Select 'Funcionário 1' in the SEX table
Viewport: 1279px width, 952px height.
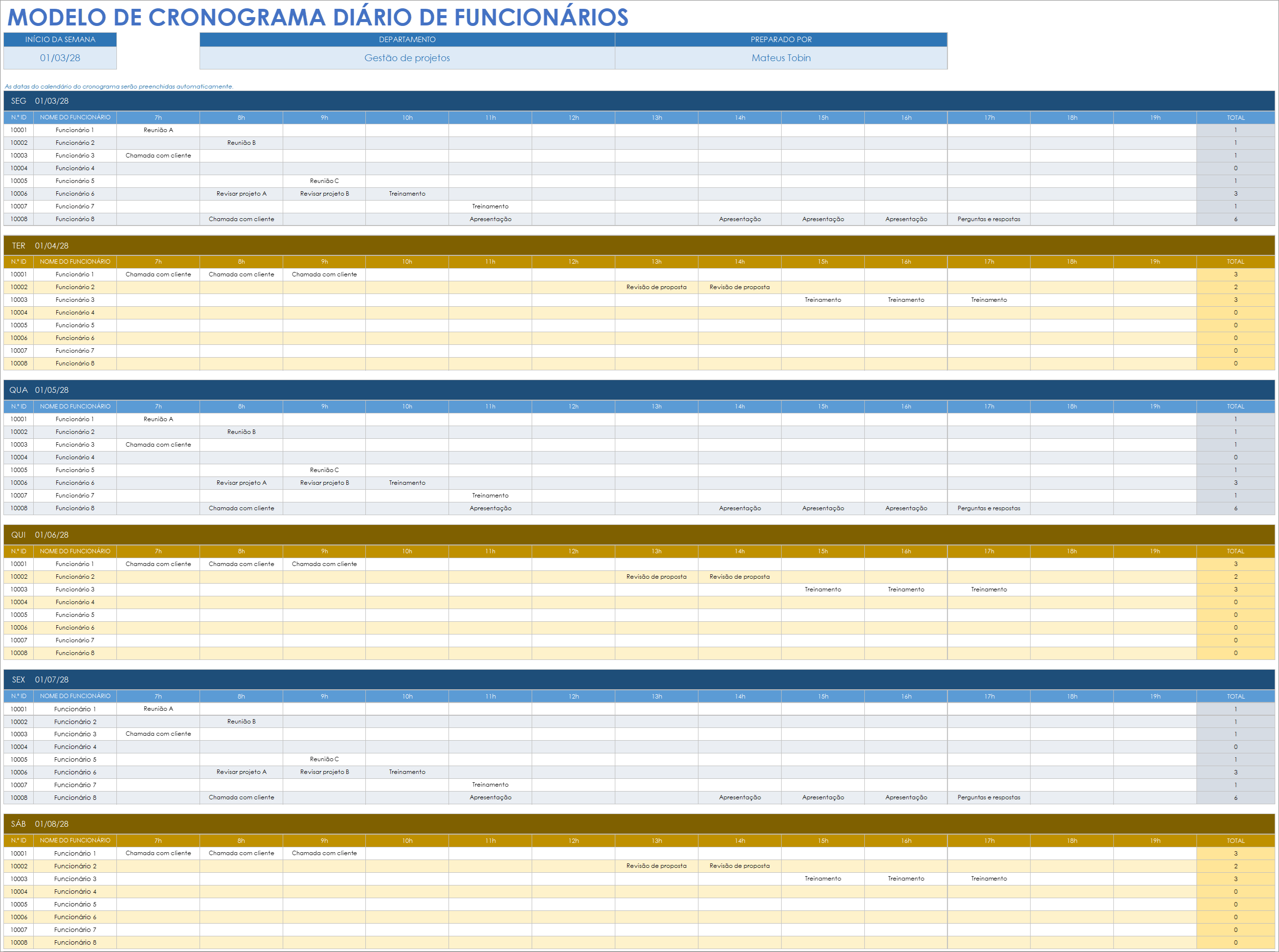[x=75, y=709]
